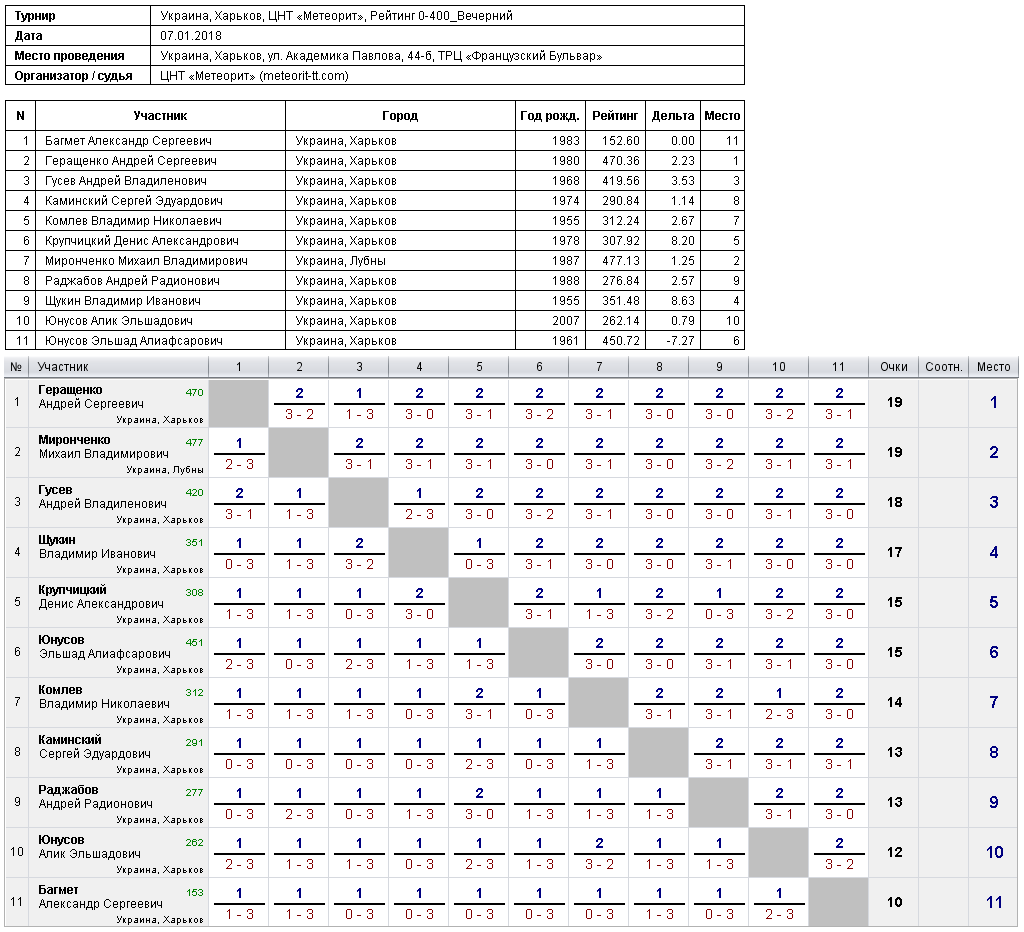
Task: Click the bold name Багмет in the results grid
Action: tap(58, 890)
